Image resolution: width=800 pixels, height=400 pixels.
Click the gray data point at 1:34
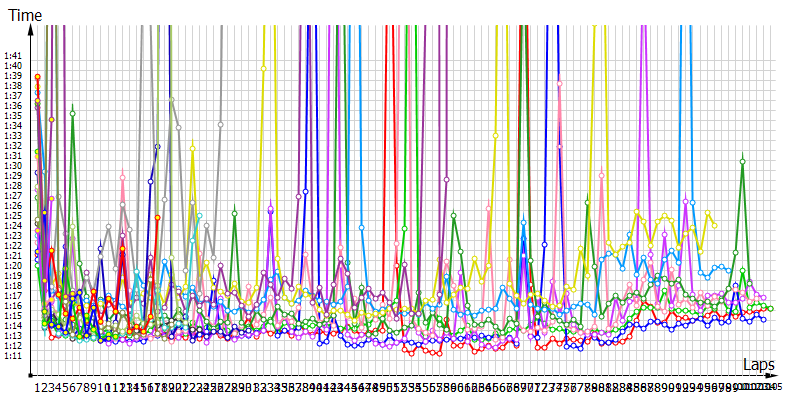[x=219, y=124]
